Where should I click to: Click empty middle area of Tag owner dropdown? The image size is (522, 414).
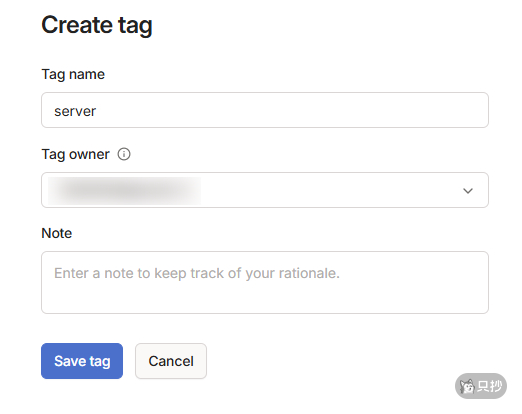pos(330,190)
